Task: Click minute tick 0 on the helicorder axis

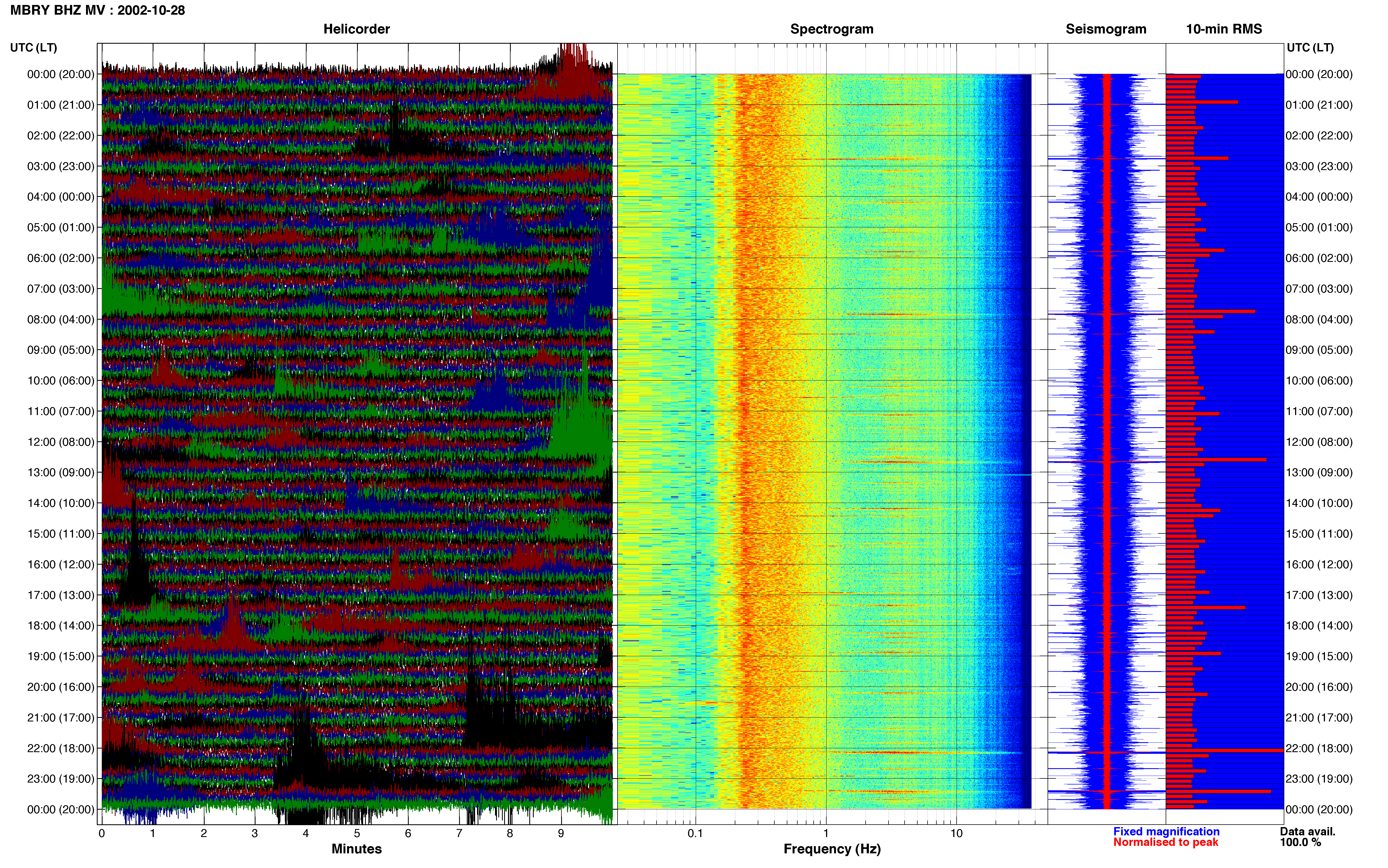Action: pyautogui.click(x=101, y=833)
